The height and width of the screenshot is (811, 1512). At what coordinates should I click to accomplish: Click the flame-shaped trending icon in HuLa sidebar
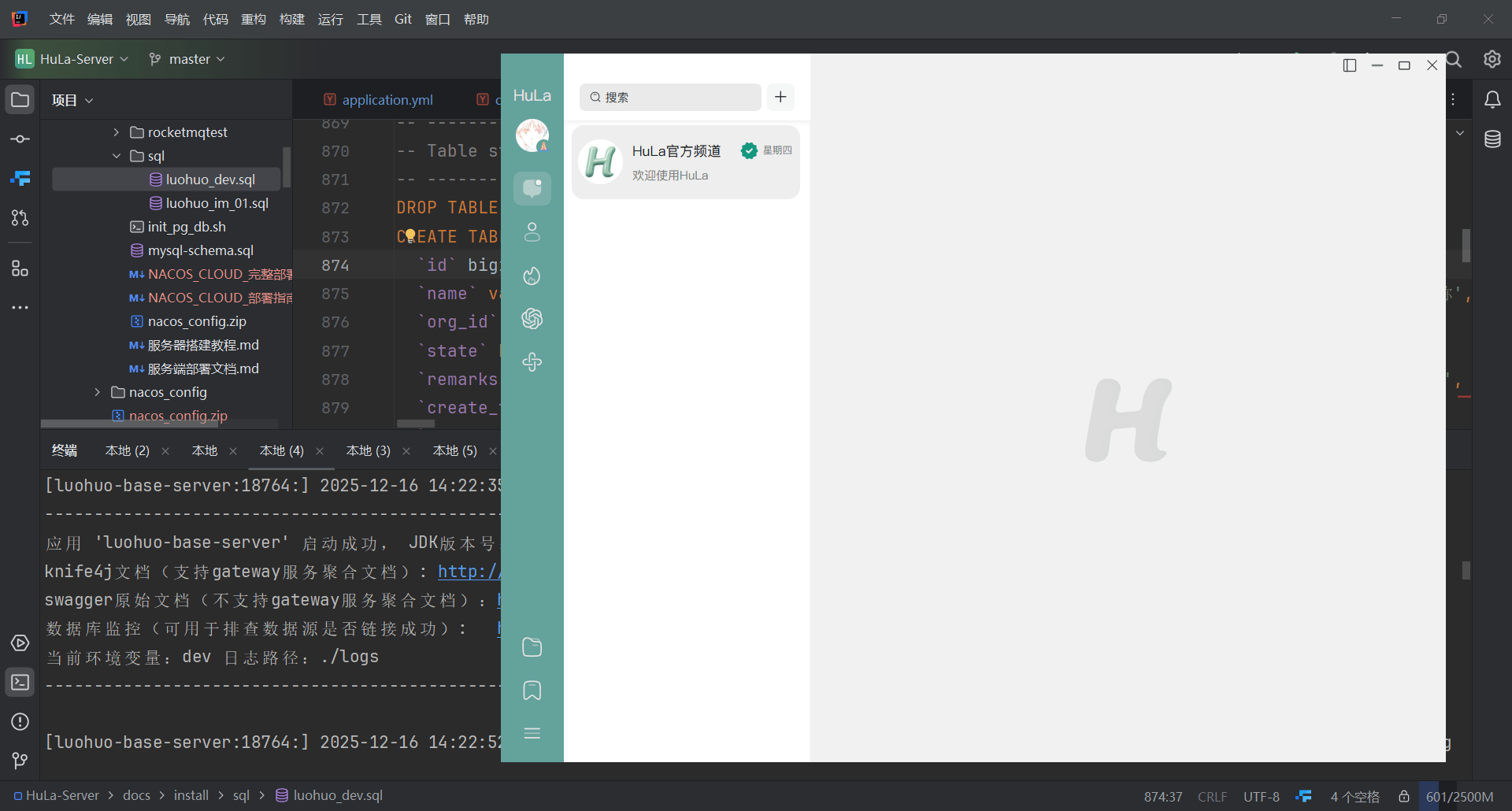click(x=532, y=276)
